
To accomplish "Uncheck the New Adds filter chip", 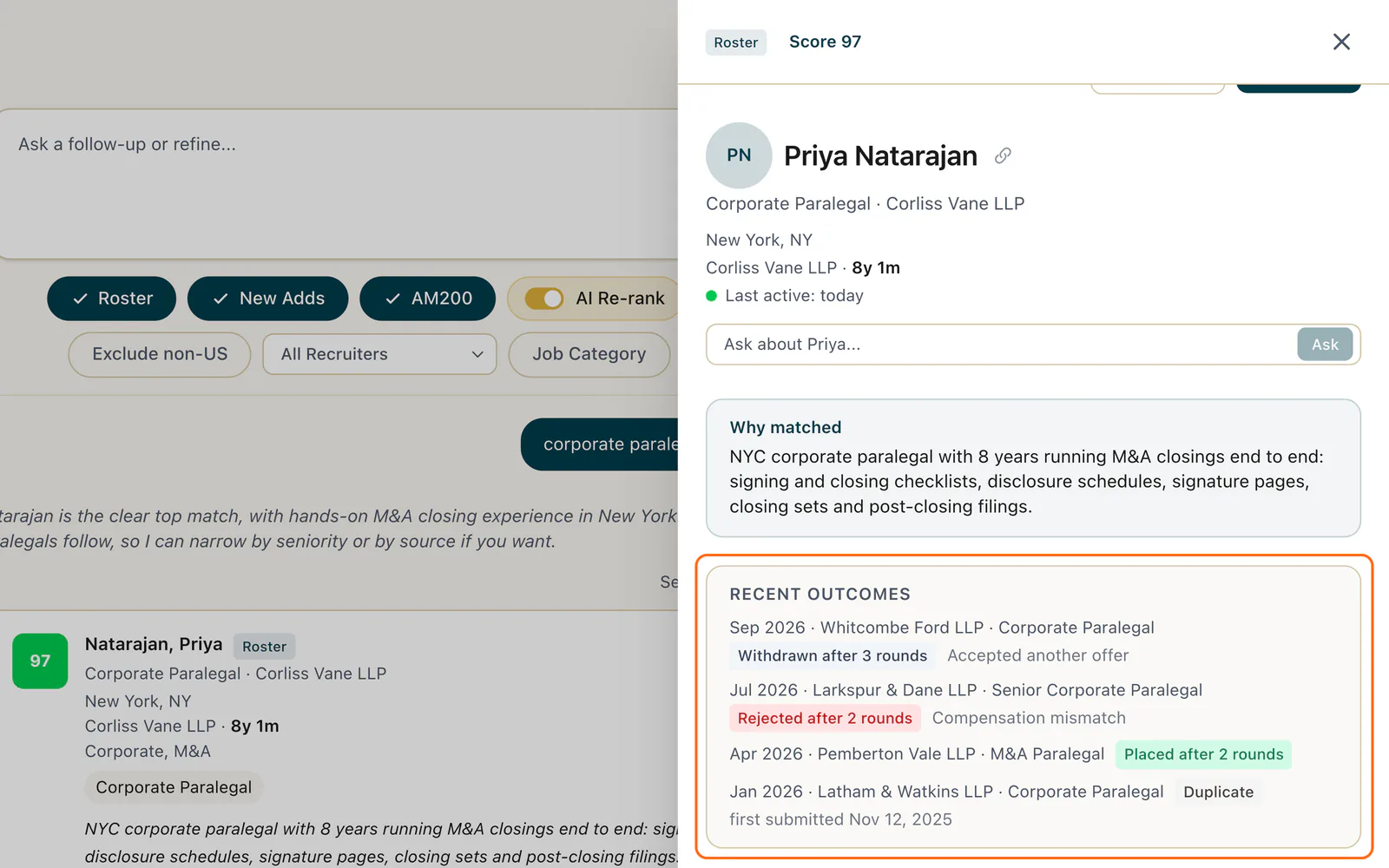I will click(268, 299).
